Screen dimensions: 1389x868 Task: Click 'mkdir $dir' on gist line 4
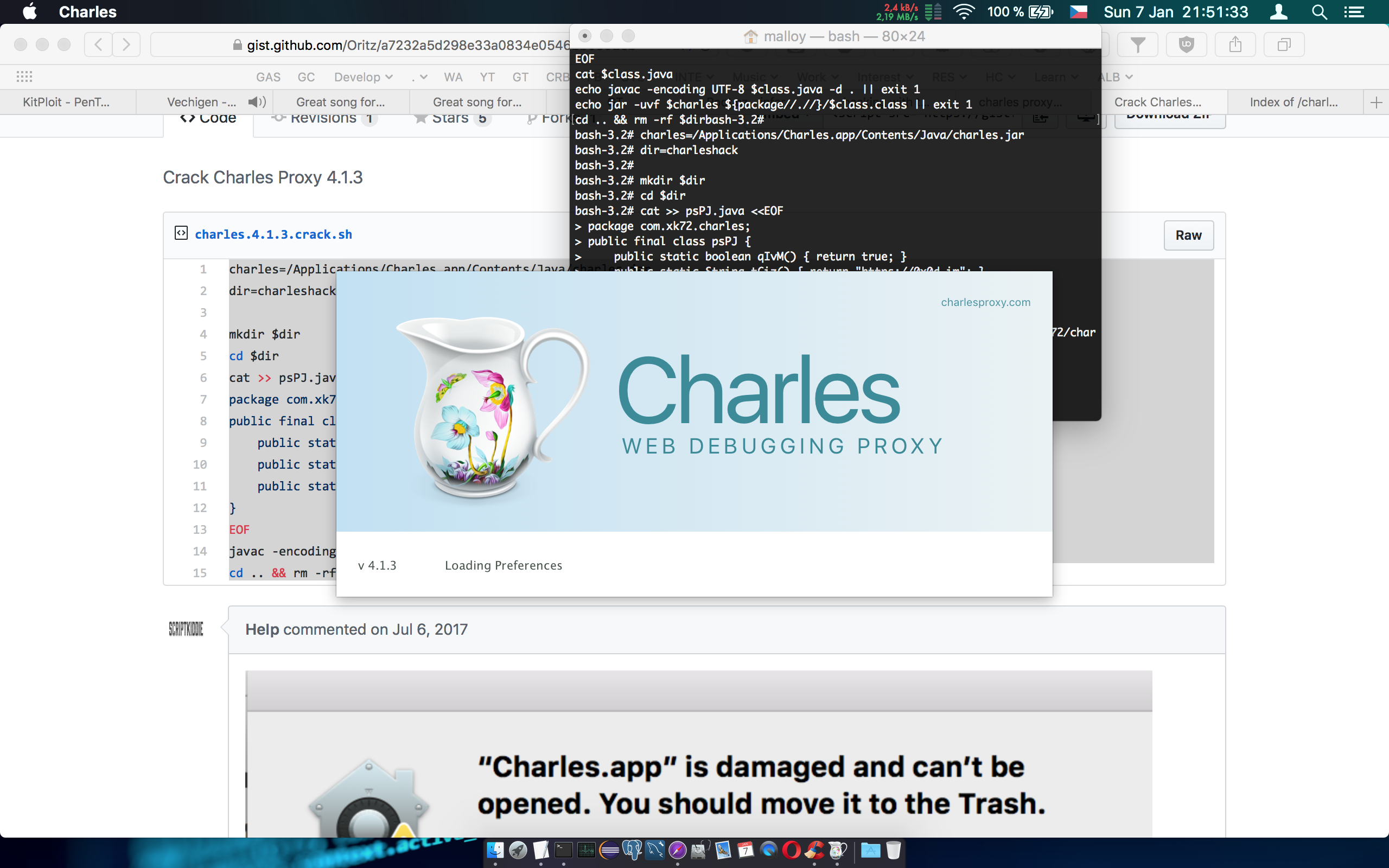tap(265, 334)
